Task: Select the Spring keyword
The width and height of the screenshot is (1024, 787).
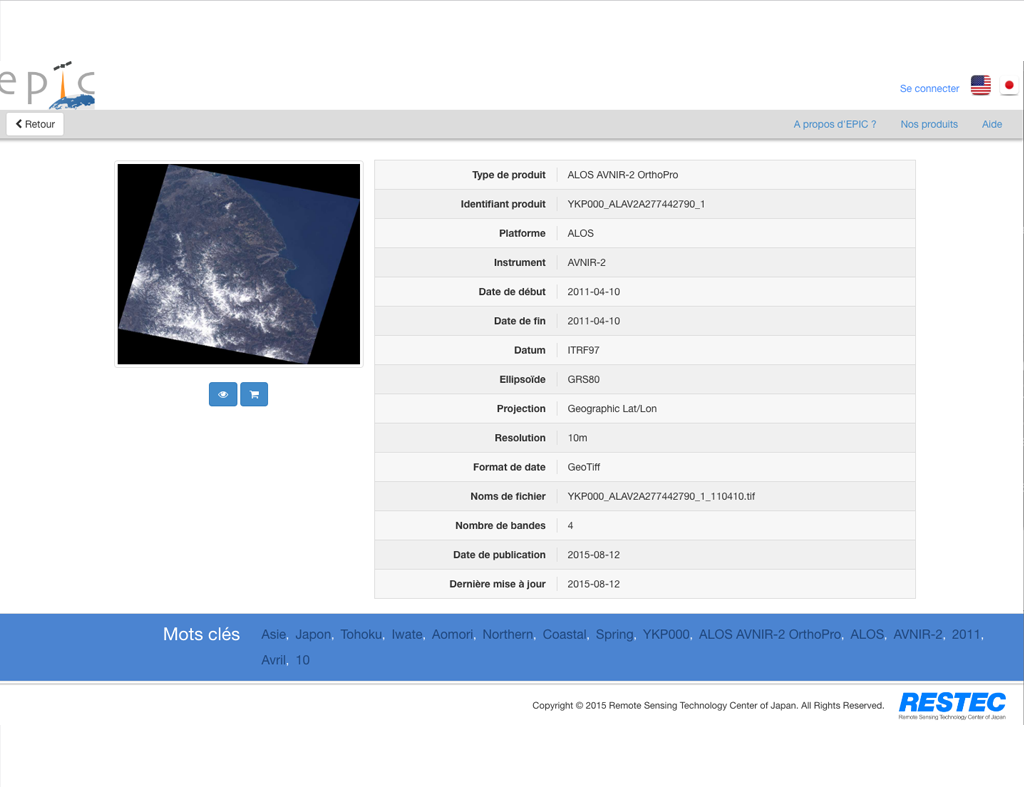Action: point(615,634)
